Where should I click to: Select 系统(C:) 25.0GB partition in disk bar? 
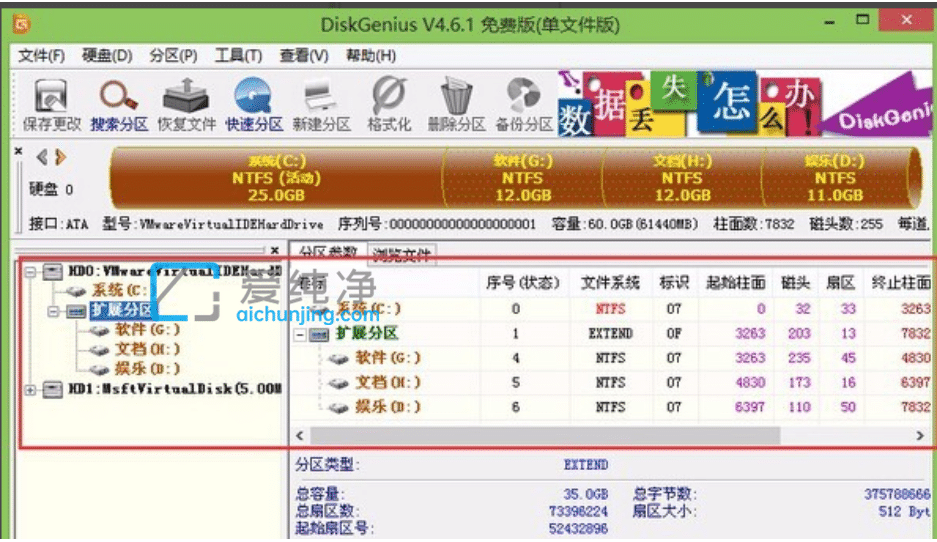(276, 178)
